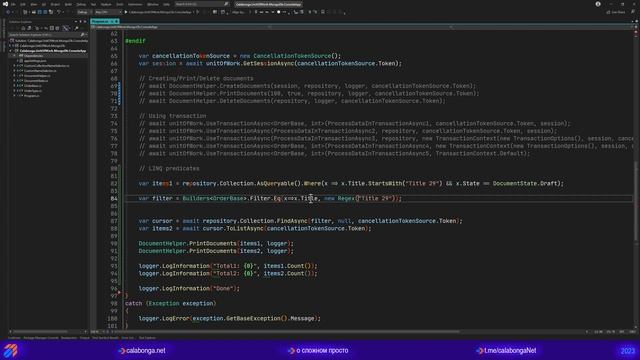The width and height of the screenshot is (640, 360).
Task: Open the Package Manager Console tab
Action: tap(41, 338)
